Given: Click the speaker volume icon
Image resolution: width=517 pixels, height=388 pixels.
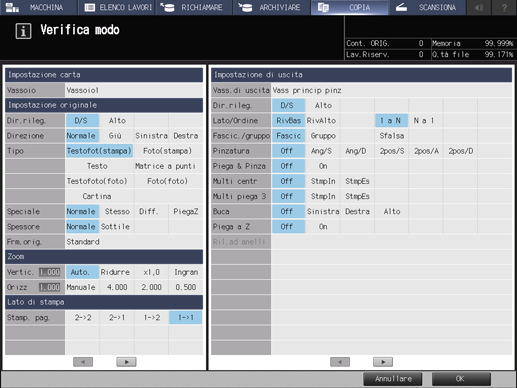Looking at the screenshot, I should pyautogui.click(x=479, y=7).
